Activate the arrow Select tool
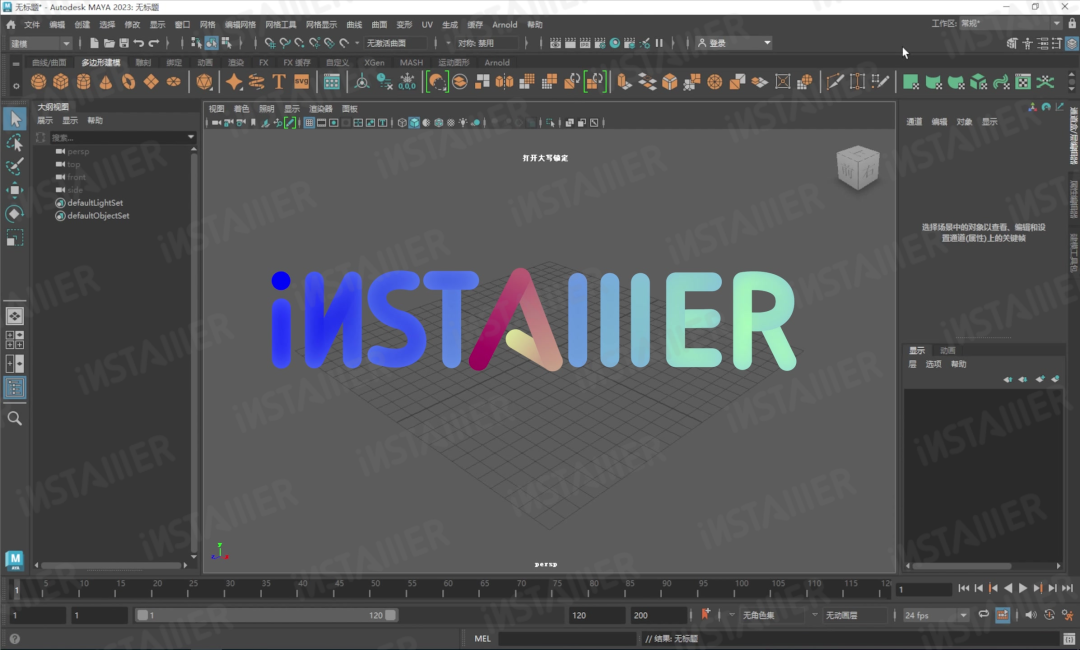Screen dimensions: 1080x650 (x=14, y=118)
